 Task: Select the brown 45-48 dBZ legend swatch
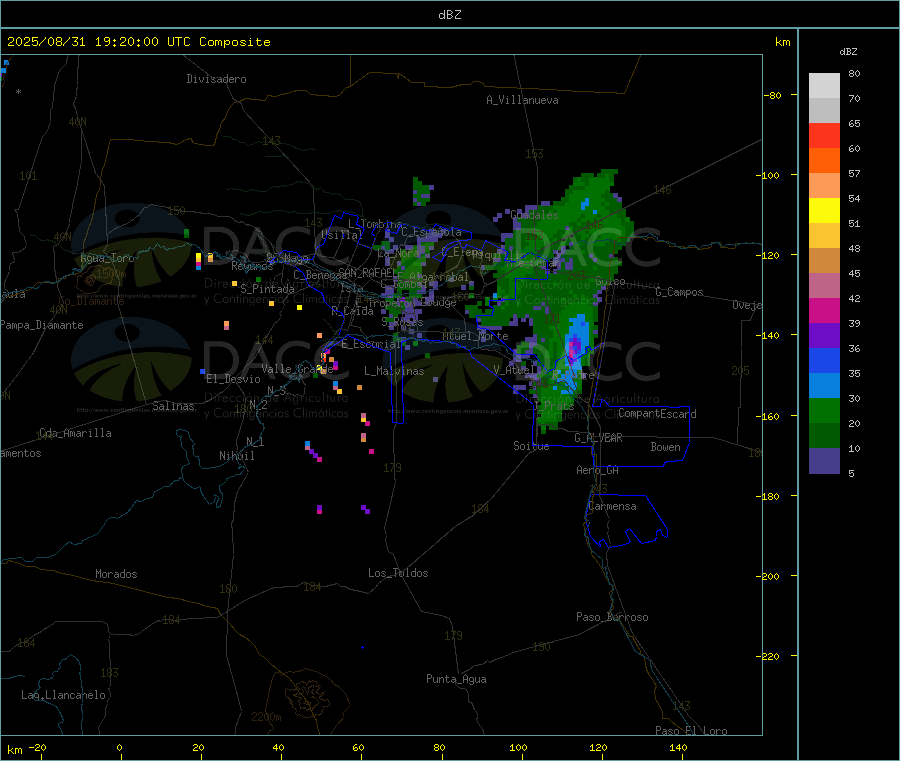pos(824,261)
